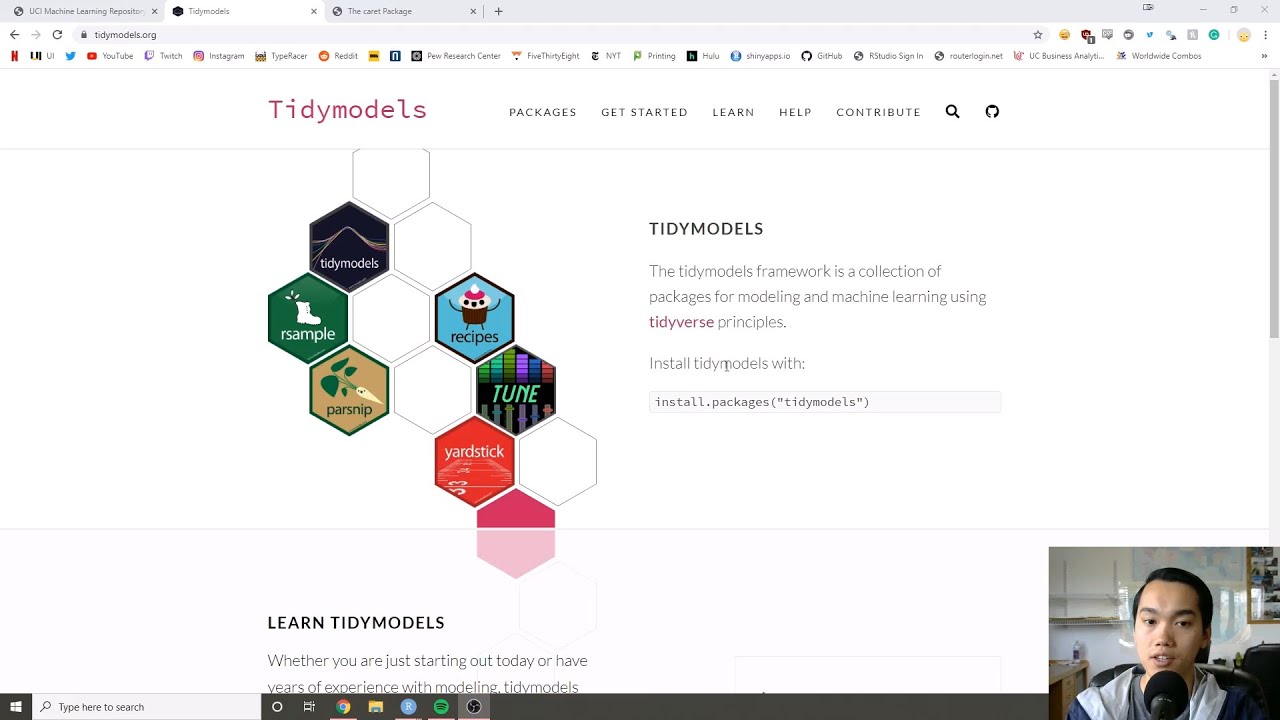Click the Windows taskbar search box
1280x720 pixels.
tap(146, 707)
